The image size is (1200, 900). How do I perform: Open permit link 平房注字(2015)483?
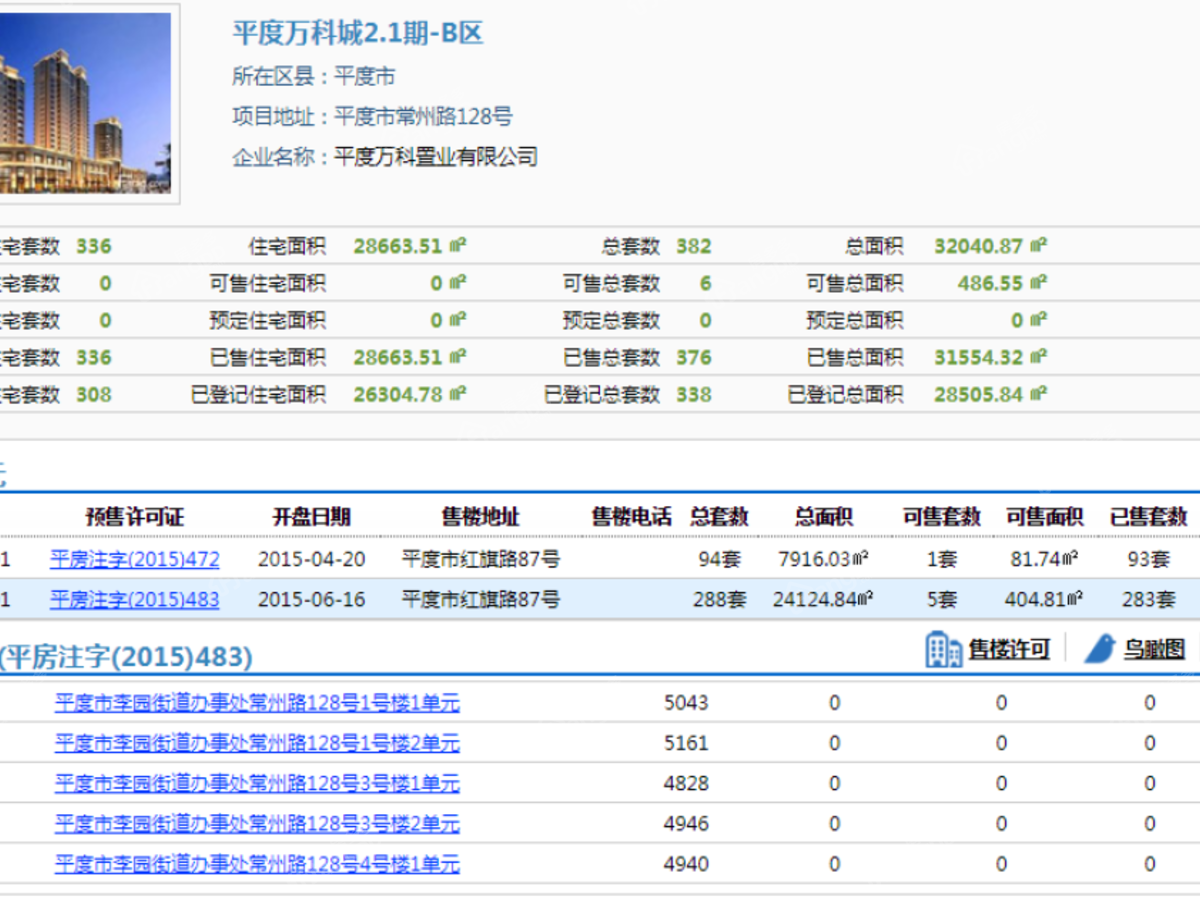tap(135, 600)
